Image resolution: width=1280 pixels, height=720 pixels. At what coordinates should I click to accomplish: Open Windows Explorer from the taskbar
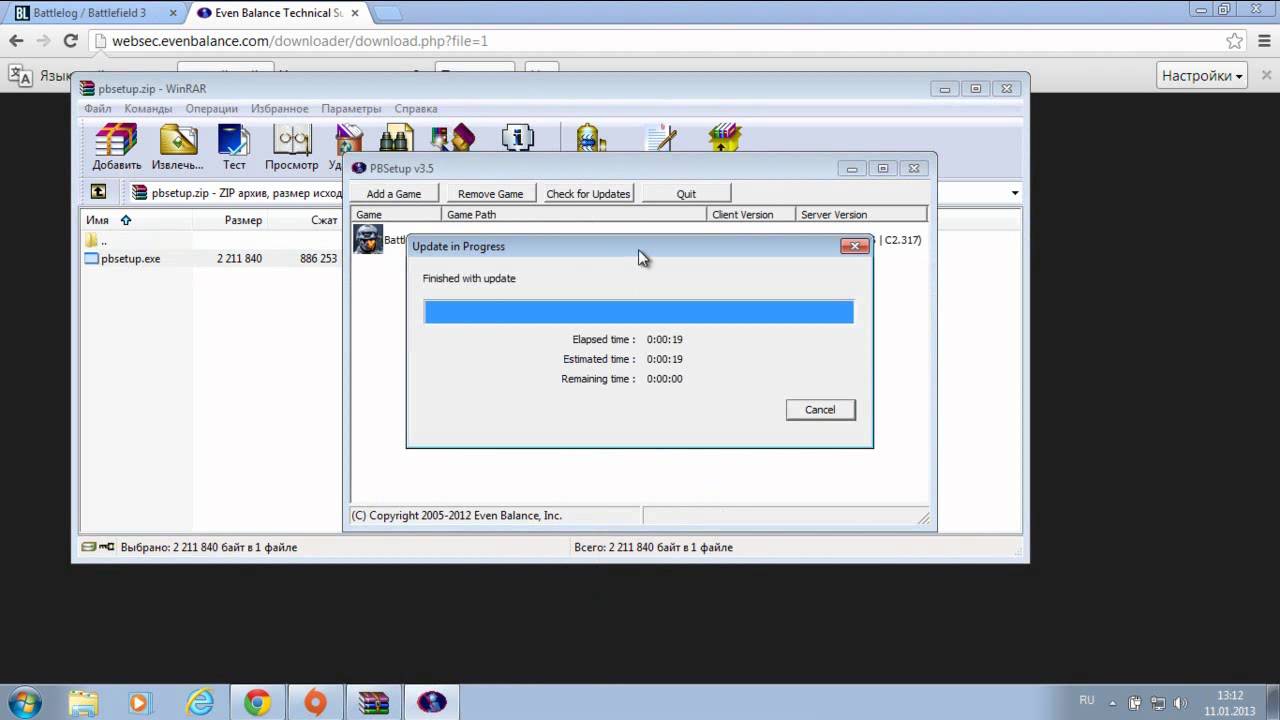(84, 702)
